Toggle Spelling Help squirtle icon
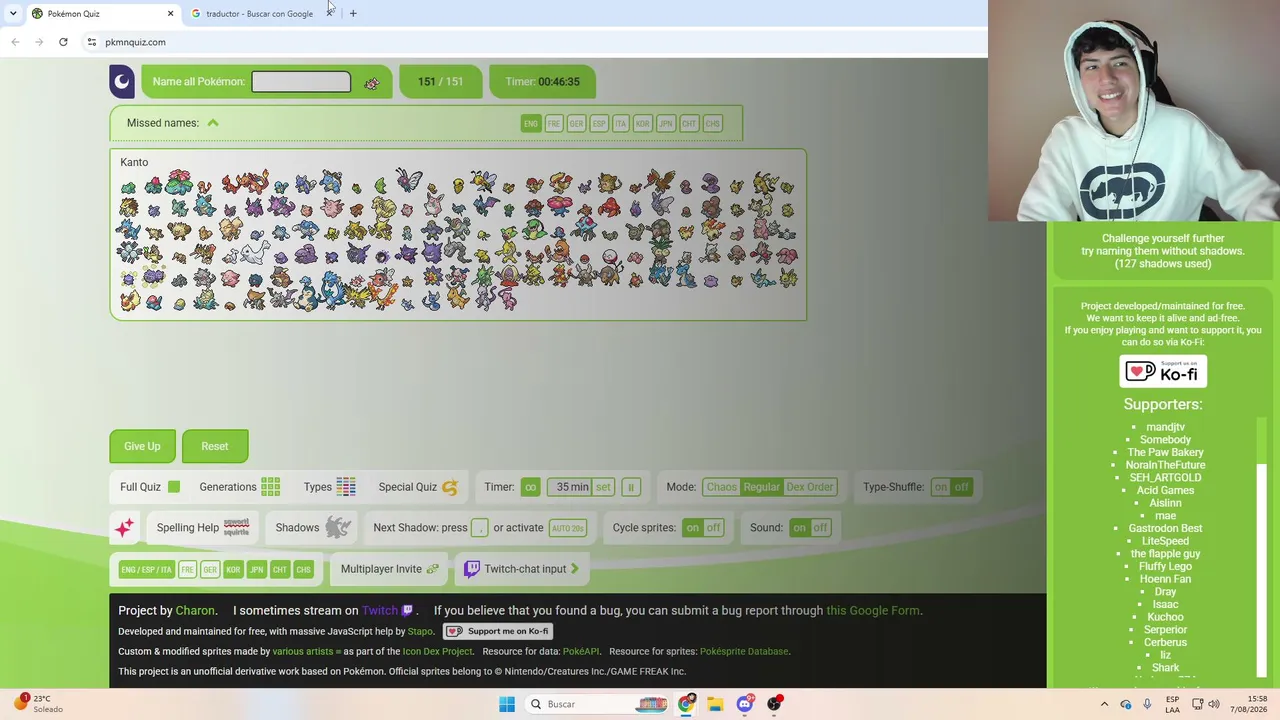Screen dimensions: 1280x720 pyautogui.click(x=236, y=528)
